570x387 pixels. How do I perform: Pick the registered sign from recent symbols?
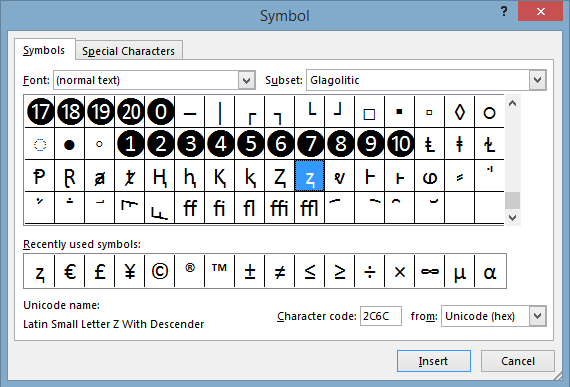click(x=190, y=271)
